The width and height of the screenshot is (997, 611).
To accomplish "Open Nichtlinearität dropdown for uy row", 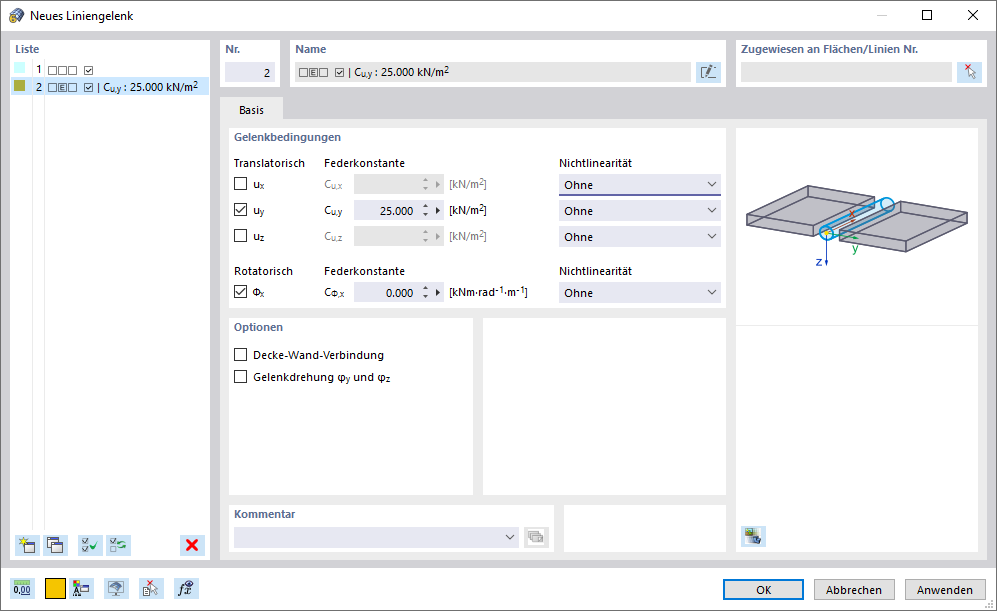I will [x=639, y=211].
